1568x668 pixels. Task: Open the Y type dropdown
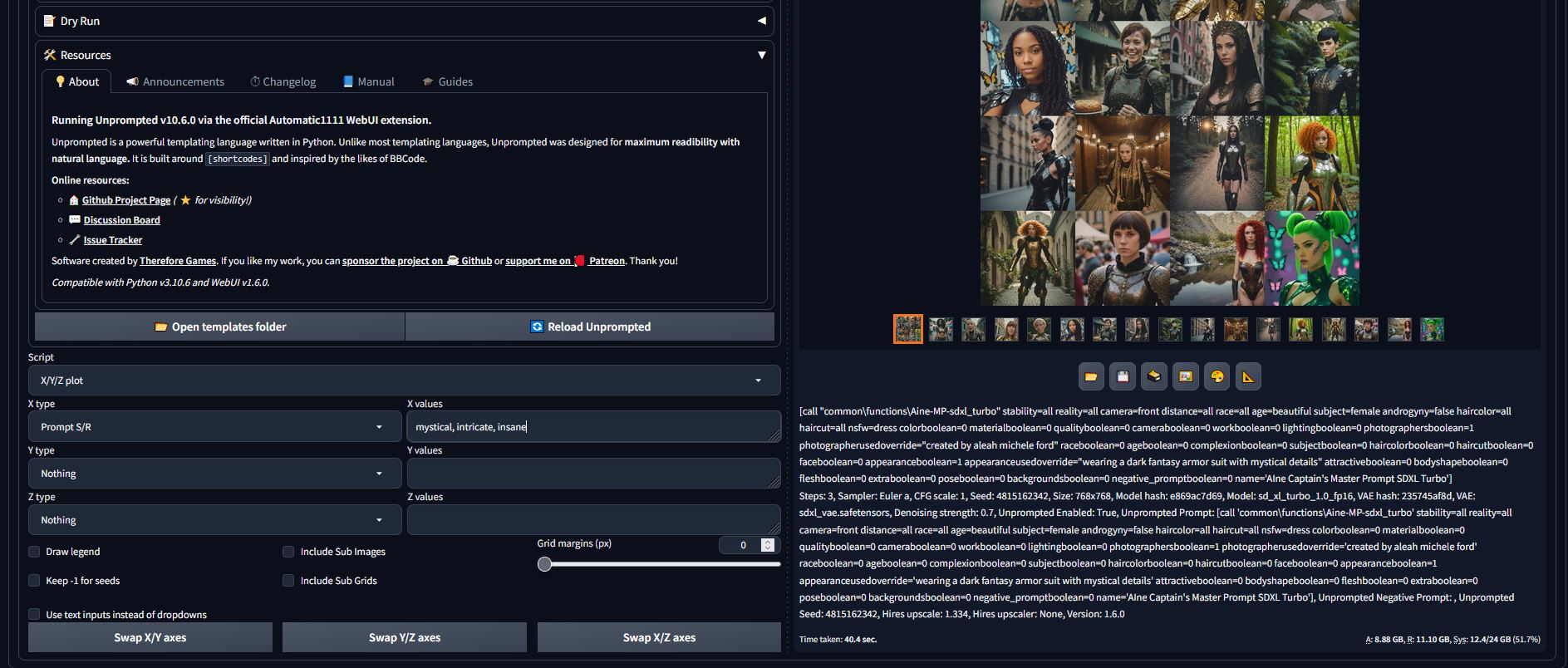coord(215,474)
